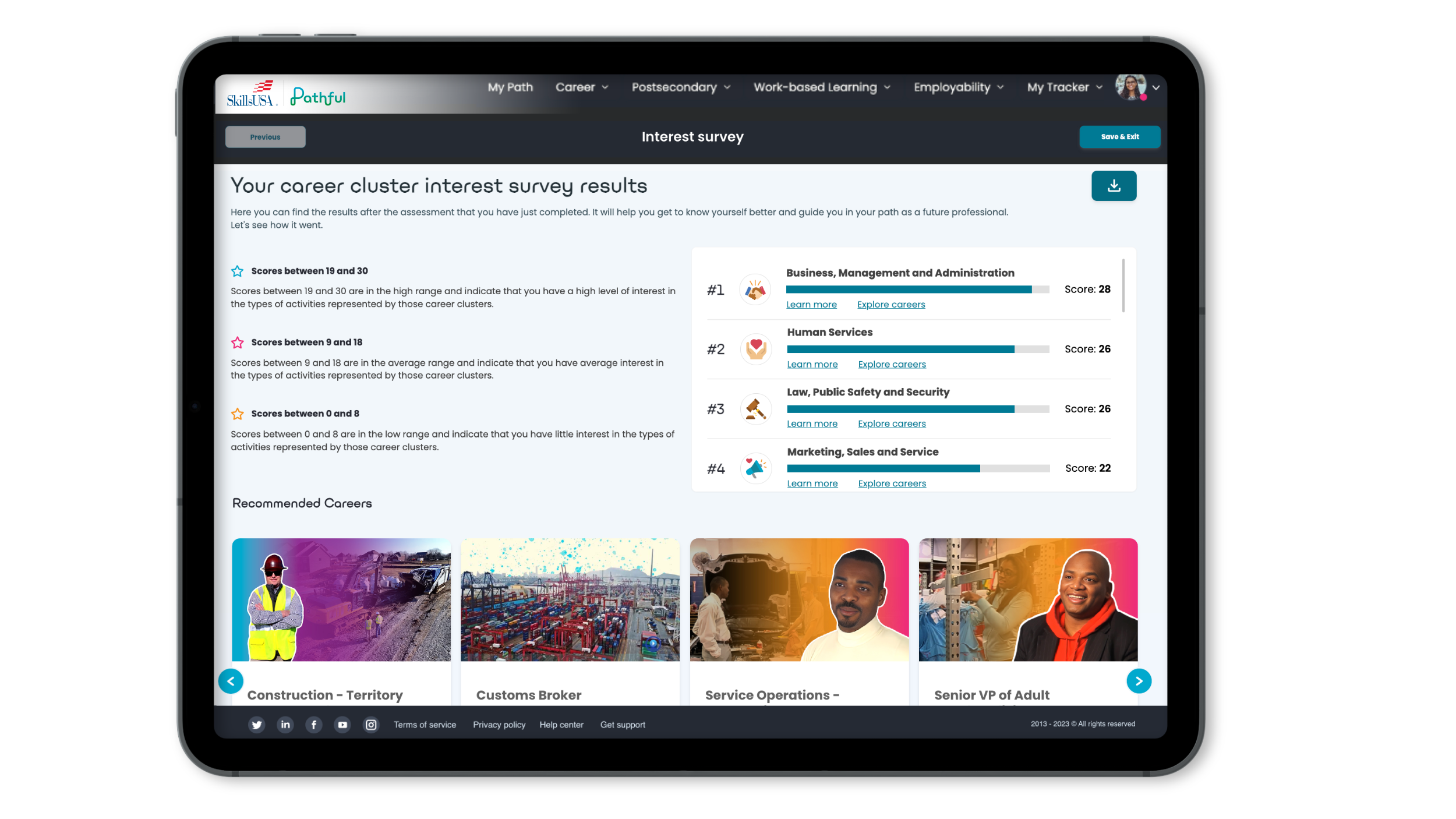Open the LinkedIn footer icon
1456x819 pixels.
pyautogui.click(x=285, y=725)
